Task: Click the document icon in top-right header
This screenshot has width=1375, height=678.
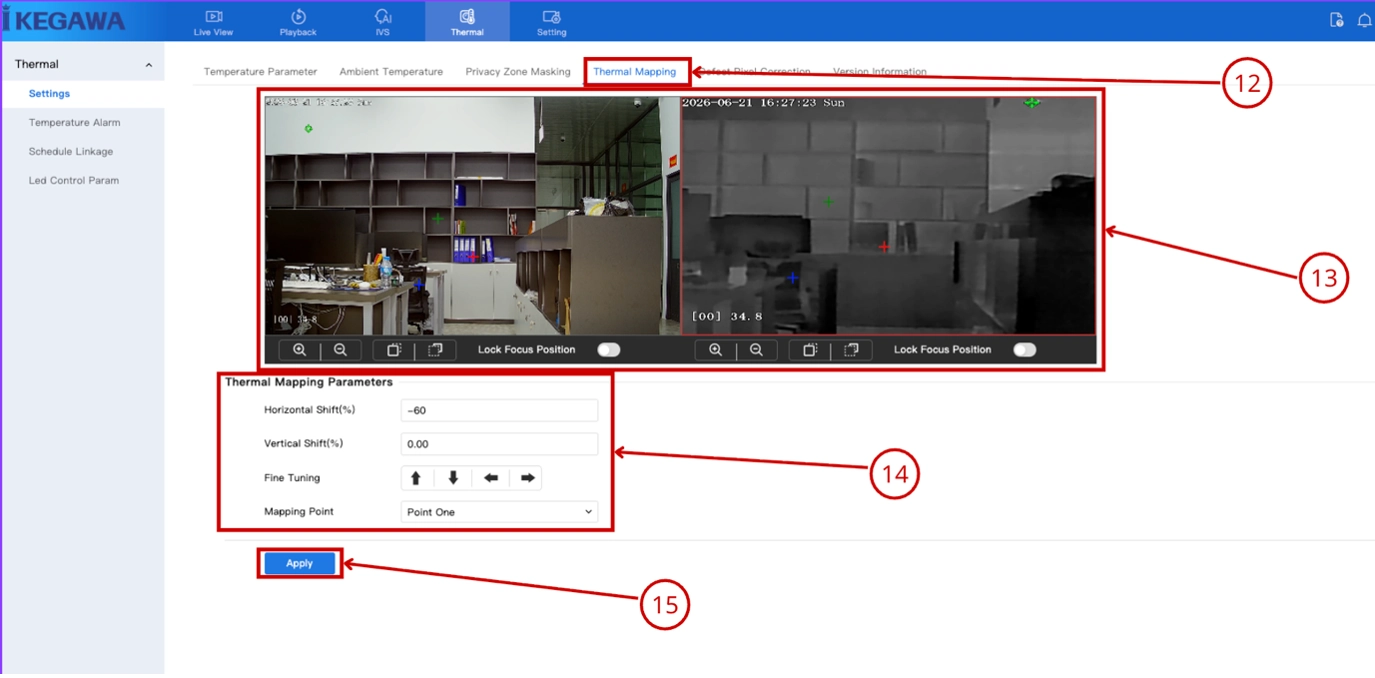Action: [1336, 20]
